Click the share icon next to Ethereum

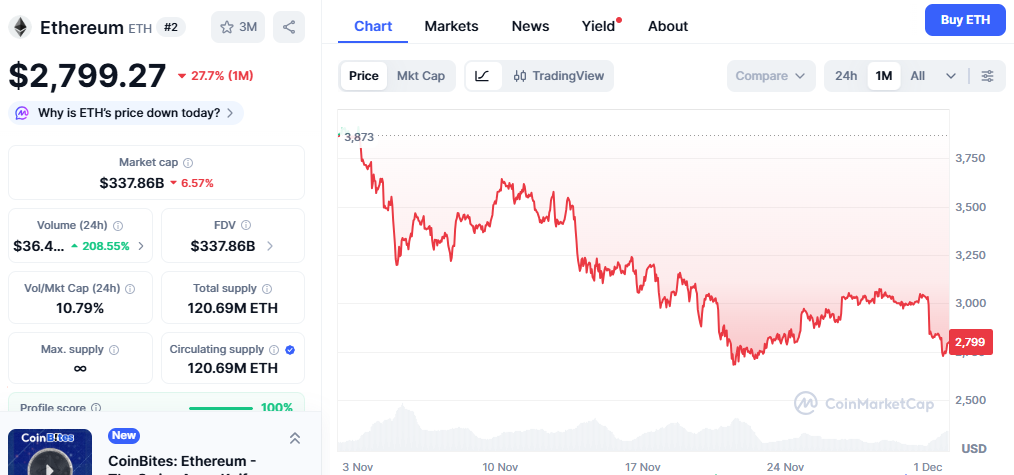click(289, 27)
